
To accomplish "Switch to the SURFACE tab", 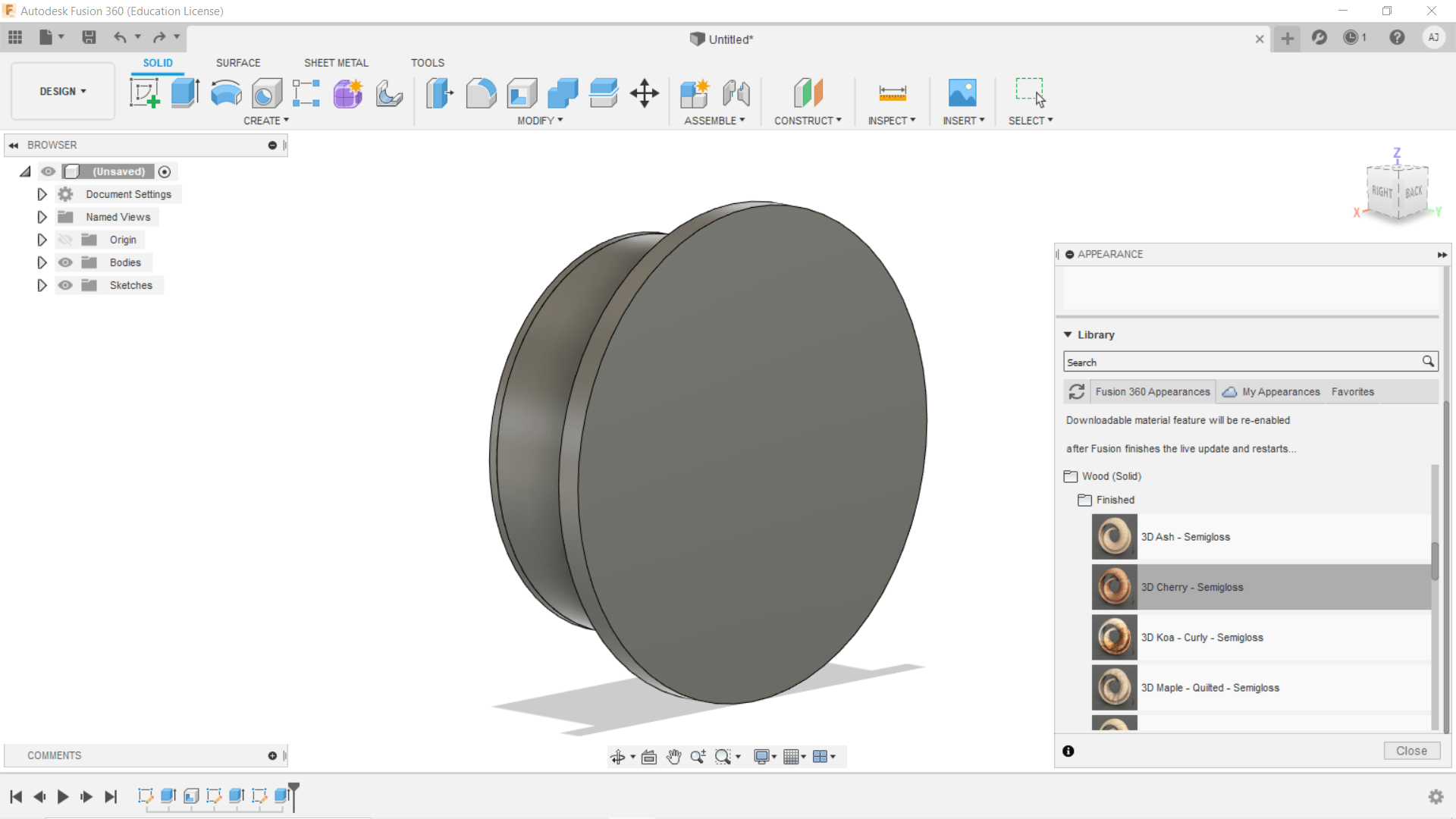I will (x=238, y=63).
